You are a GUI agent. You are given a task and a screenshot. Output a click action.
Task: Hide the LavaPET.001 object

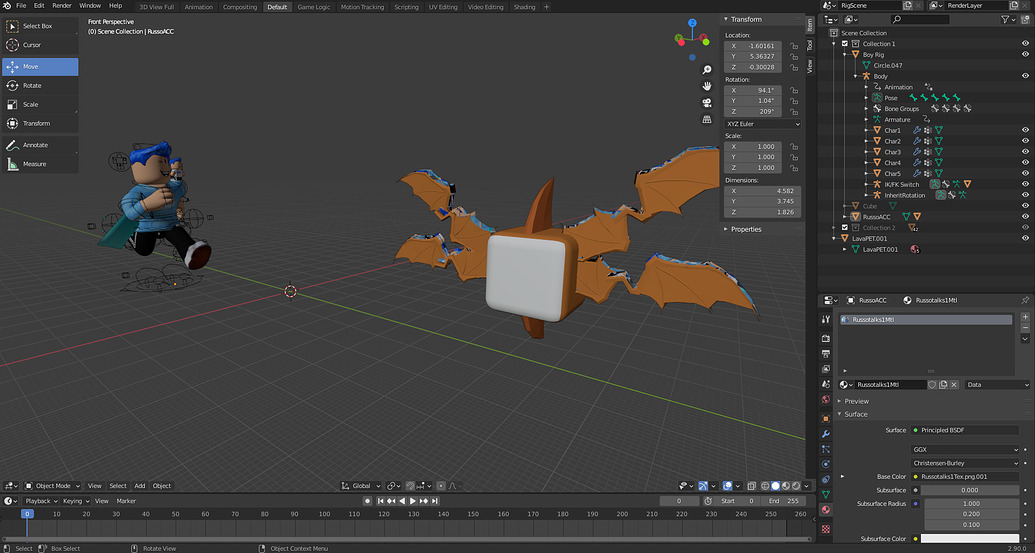pyautogui.click(x=1025, y=238)
